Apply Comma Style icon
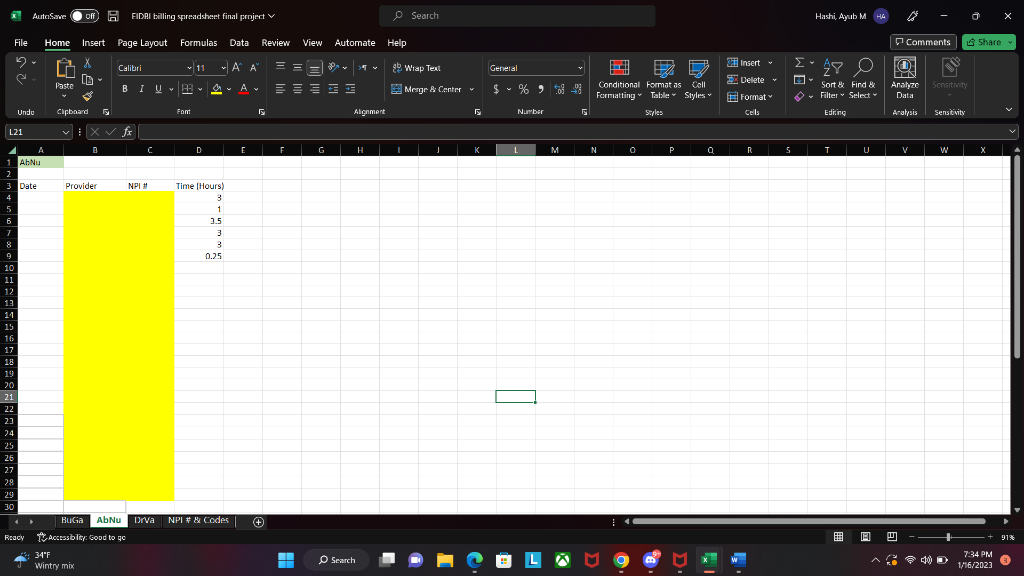 (x=541, y=89)
